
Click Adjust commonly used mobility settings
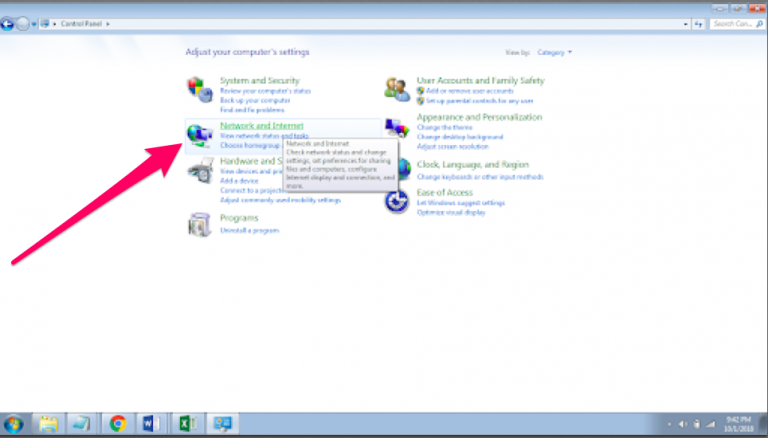click(280, 200)
